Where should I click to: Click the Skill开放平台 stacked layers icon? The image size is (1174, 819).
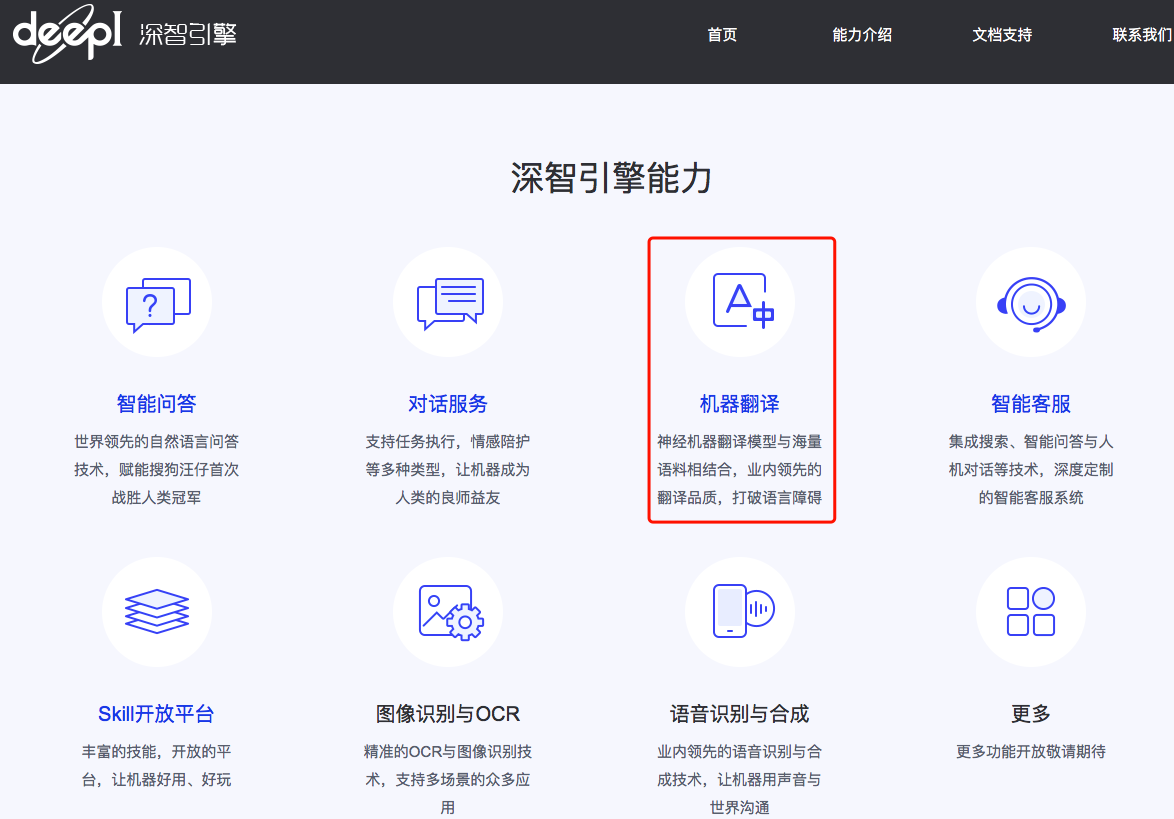click(157, 611)
